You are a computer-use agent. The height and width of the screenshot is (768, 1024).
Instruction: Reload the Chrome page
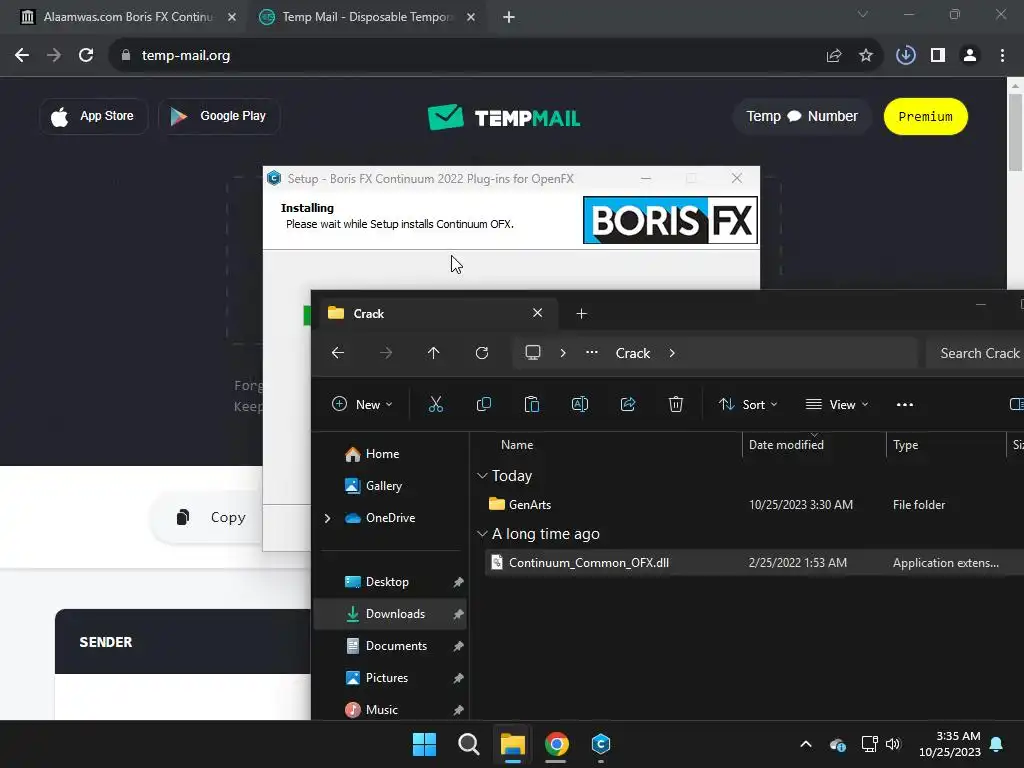point(86,56)
